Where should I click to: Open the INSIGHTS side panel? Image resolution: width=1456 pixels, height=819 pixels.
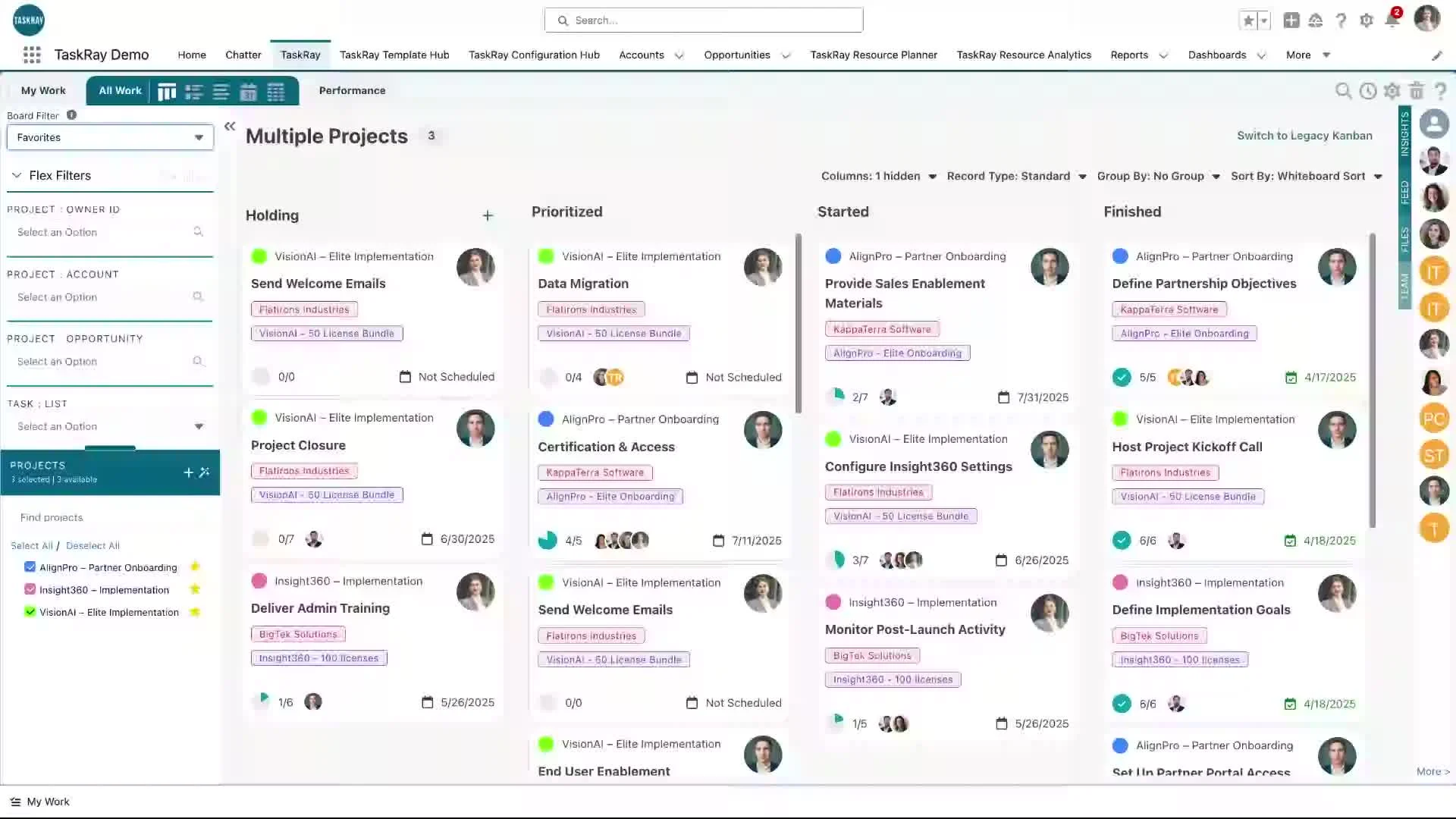1404,134
